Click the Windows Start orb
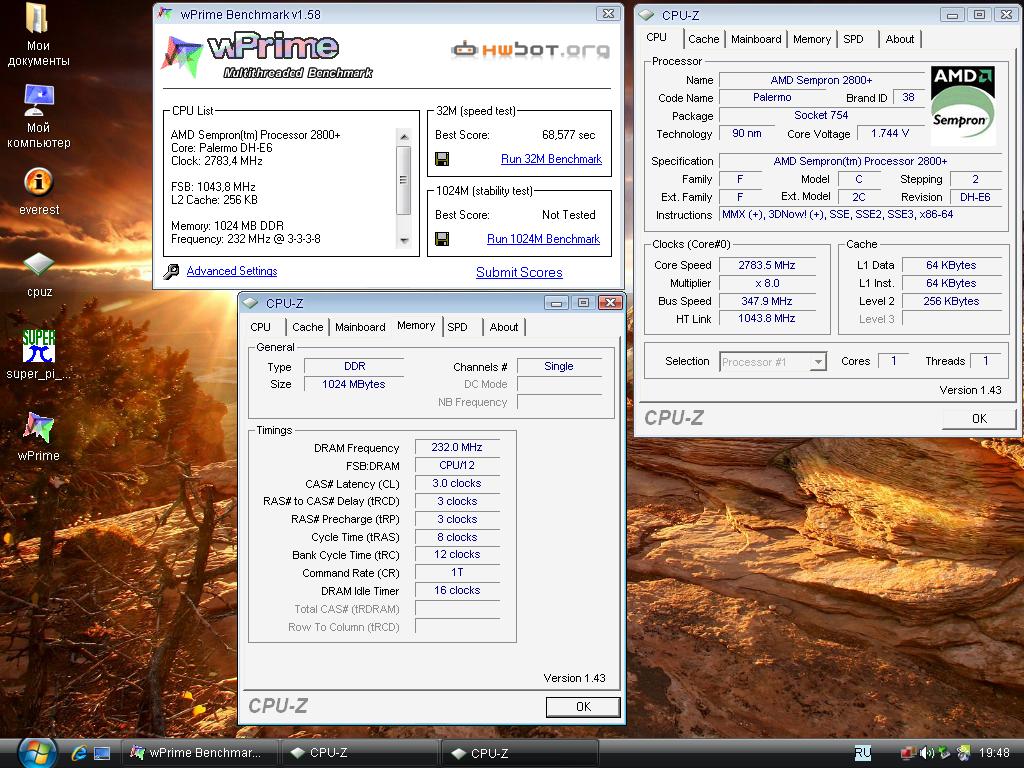This screenshot has width=1024, height=768. (37, 752)
